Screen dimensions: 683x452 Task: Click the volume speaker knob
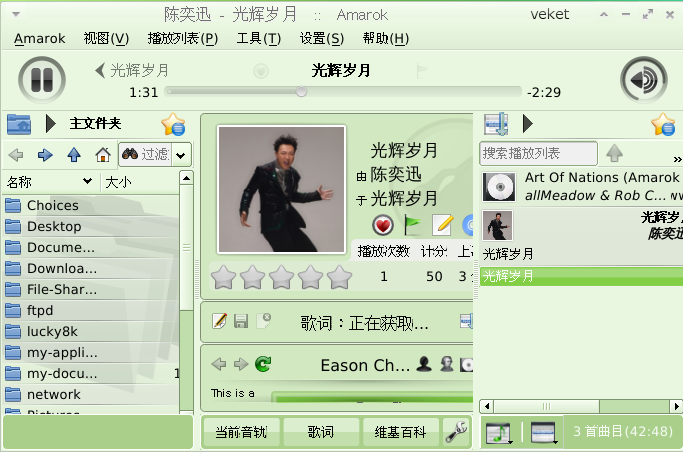coord(643,80)
